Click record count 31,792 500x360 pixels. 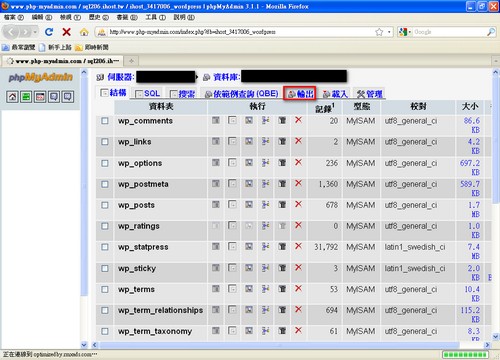[326, 247]
